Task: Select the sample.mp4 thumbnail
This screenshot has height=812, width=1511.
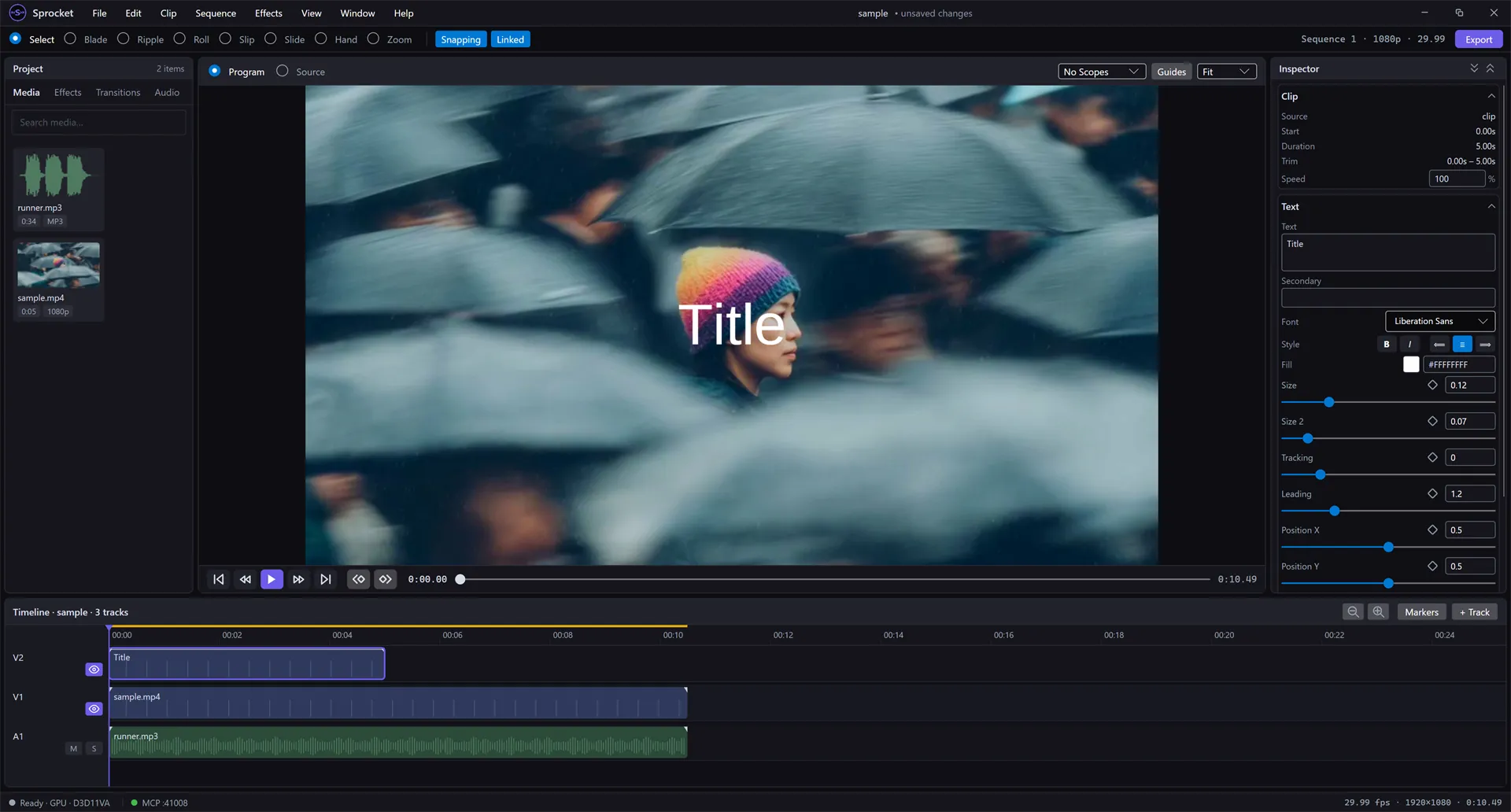Action: coord(58,265)
